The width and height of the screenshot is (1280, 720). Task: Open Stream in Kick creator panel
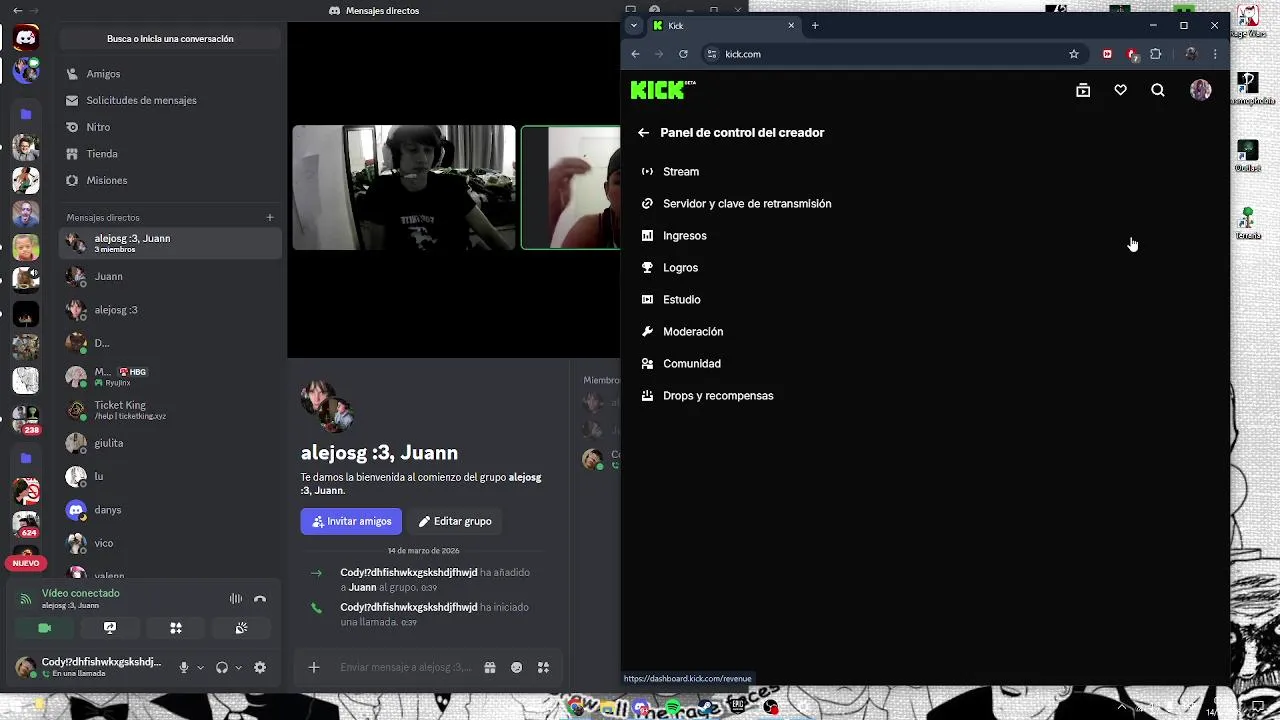(x=671, y=172)
